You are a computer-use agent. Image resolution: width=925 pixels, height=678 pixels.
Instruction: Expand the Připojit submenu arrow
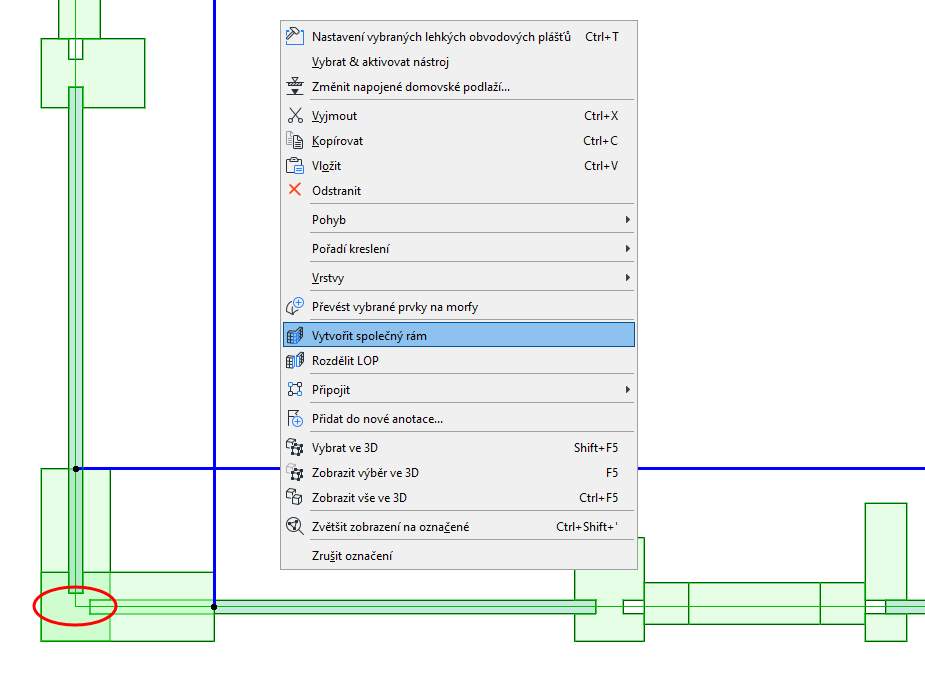pos(627,389)
